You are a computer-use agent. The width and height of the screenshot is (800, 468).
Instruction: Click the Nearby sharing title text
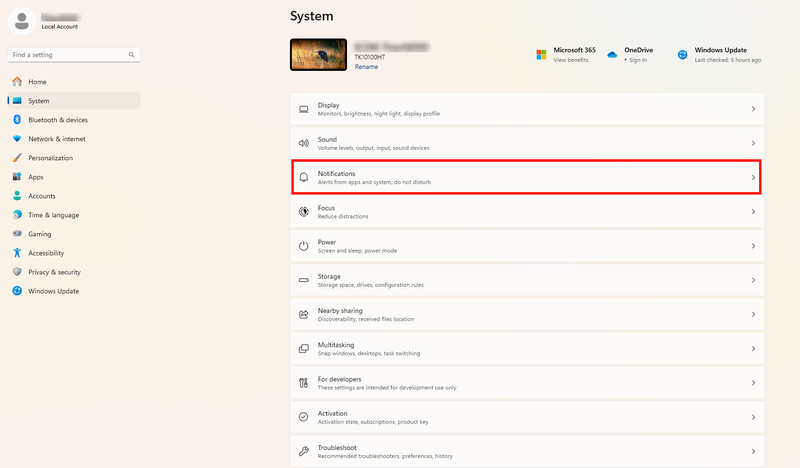pos(340,310)
